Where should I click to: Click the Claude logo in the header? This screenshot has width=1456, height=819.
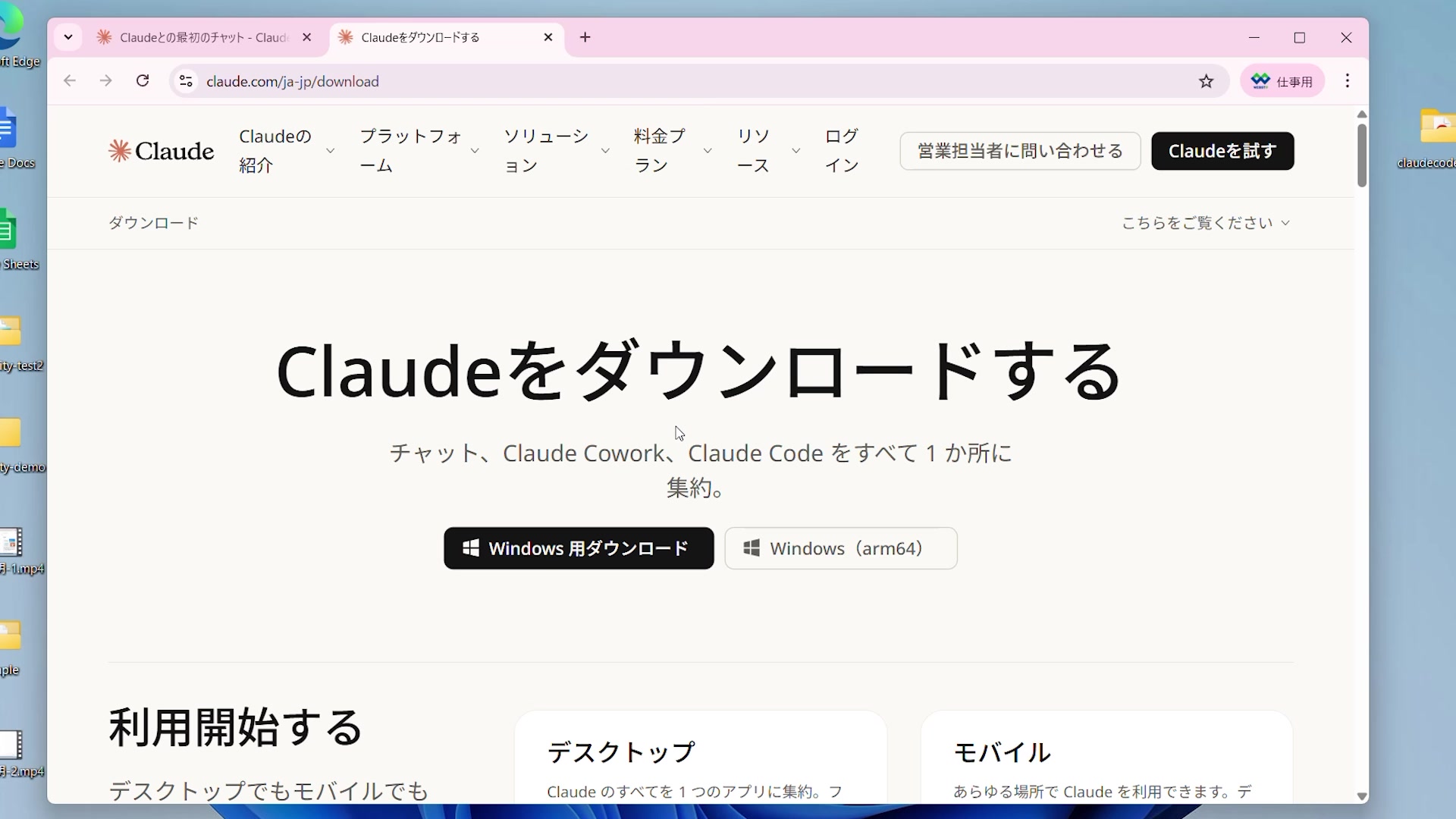[x=161, y=151]
